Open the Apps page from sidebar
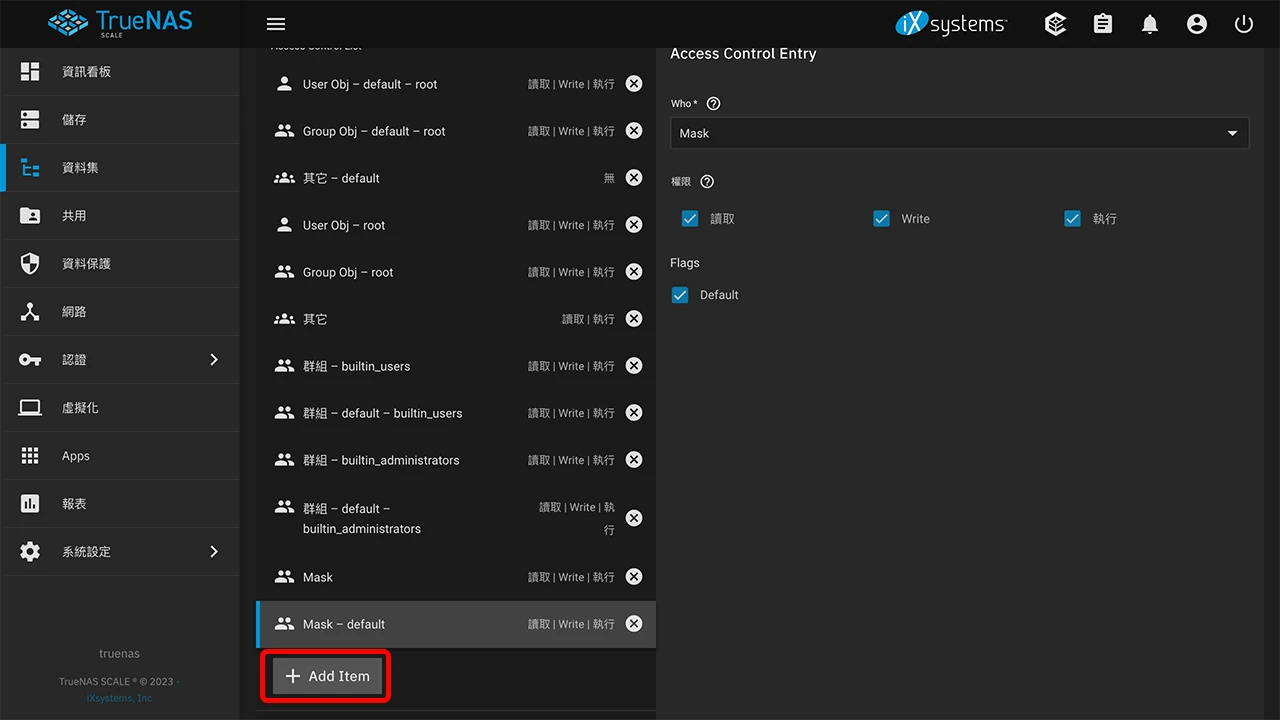1280x720 pixels. 76,456
